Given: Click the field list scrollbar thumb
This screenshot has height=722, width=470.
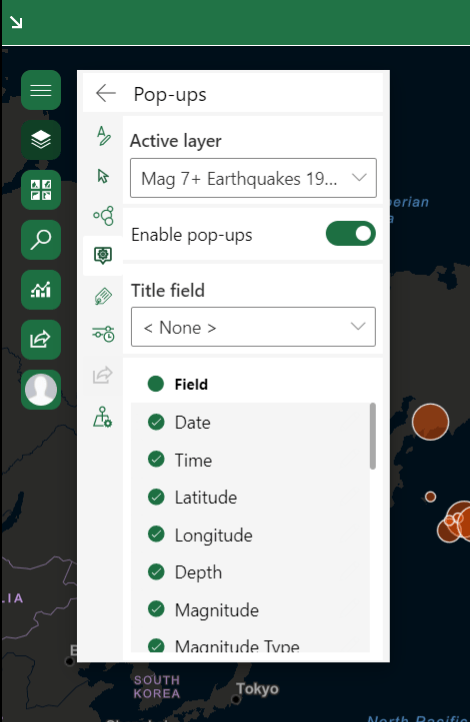Looking at the screenshot, I should click(372, 436).
